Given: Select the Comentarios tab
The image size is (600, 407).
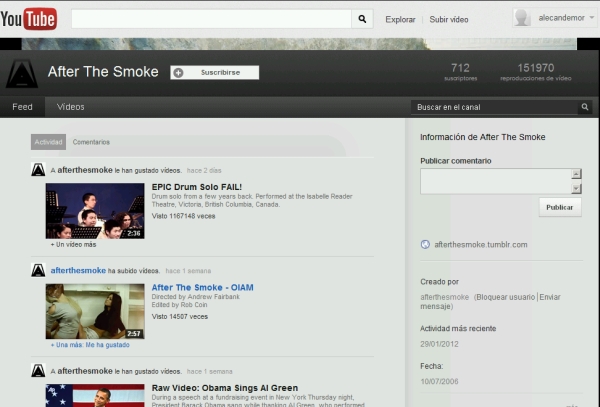Looking at the screenshot, I should (x=91, y=142).
